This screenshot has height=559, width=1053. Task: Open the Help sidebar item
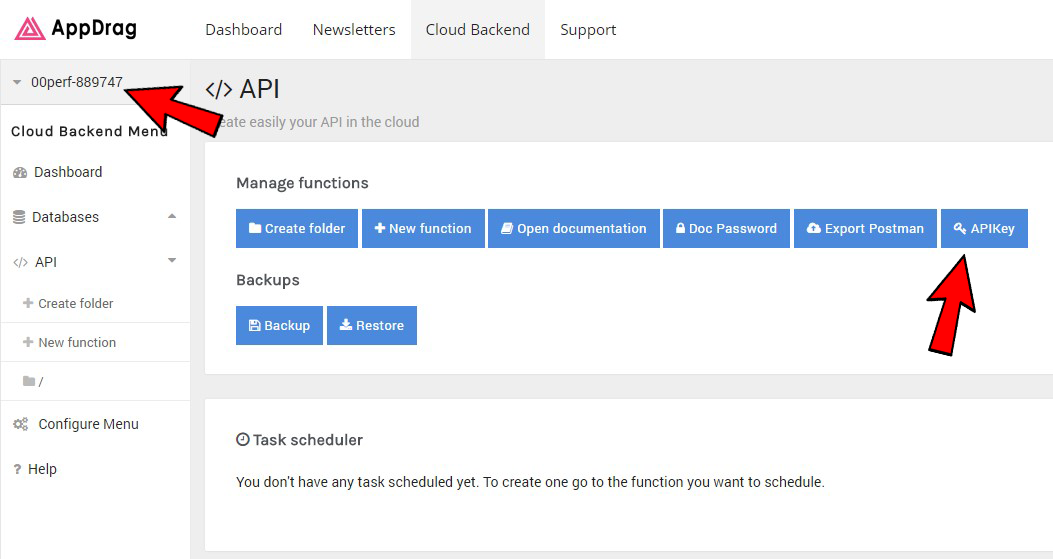42,469
